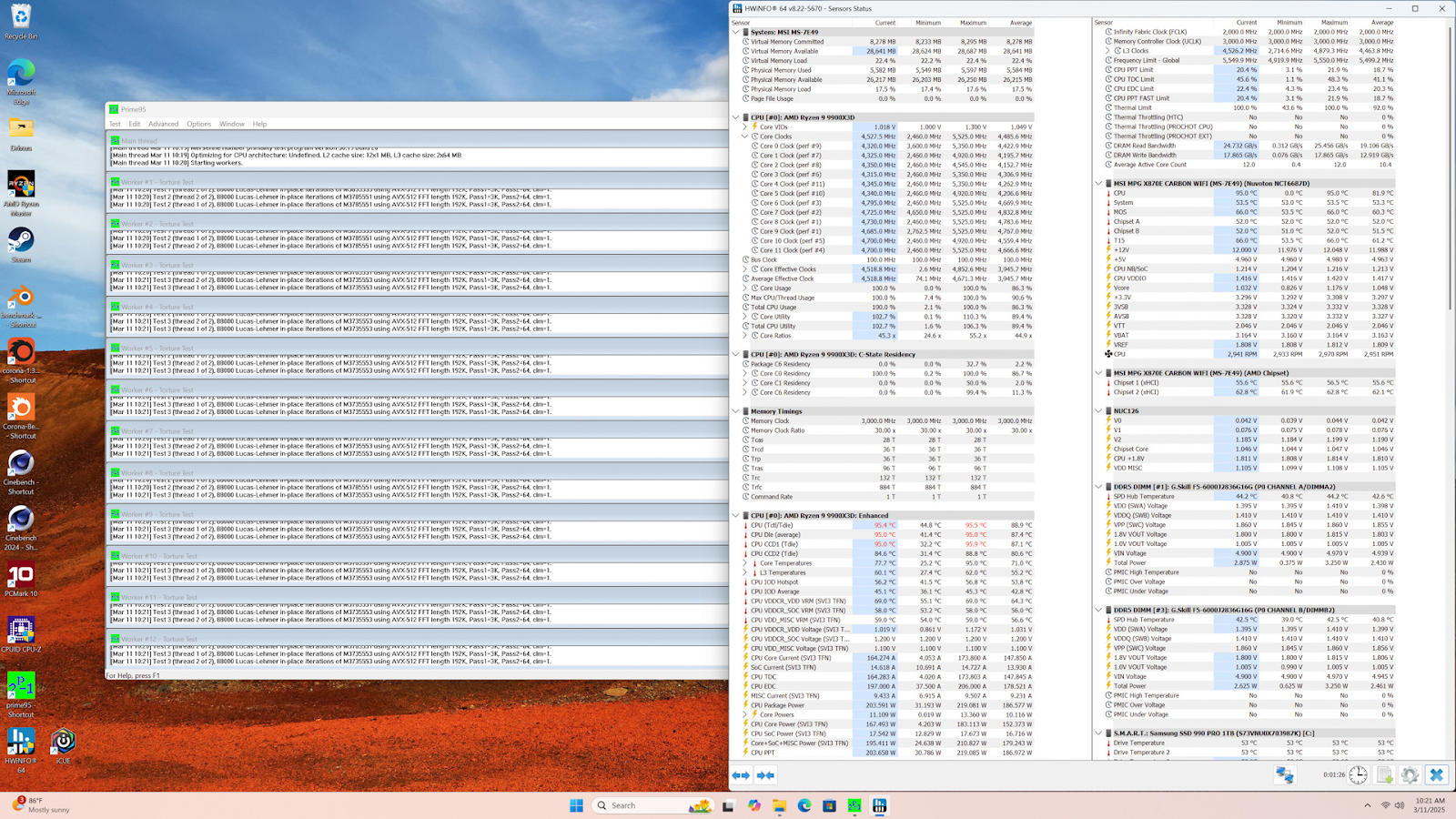Viewport: 1456px width, 819px height.
Task: Expand the L3 Clocks row
Action: (1107, 51)
